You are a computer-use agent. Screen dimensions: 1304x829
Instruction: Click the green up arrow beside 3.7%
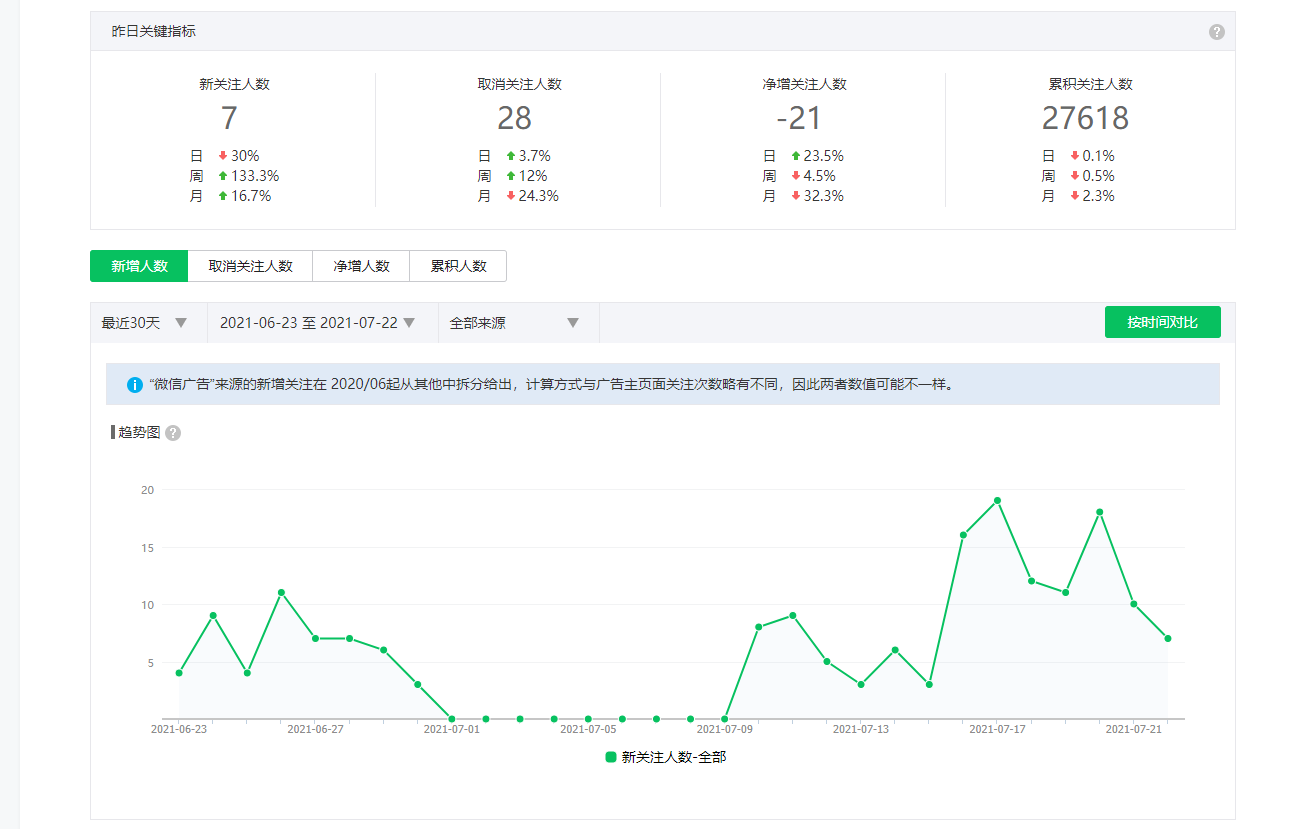511,156
